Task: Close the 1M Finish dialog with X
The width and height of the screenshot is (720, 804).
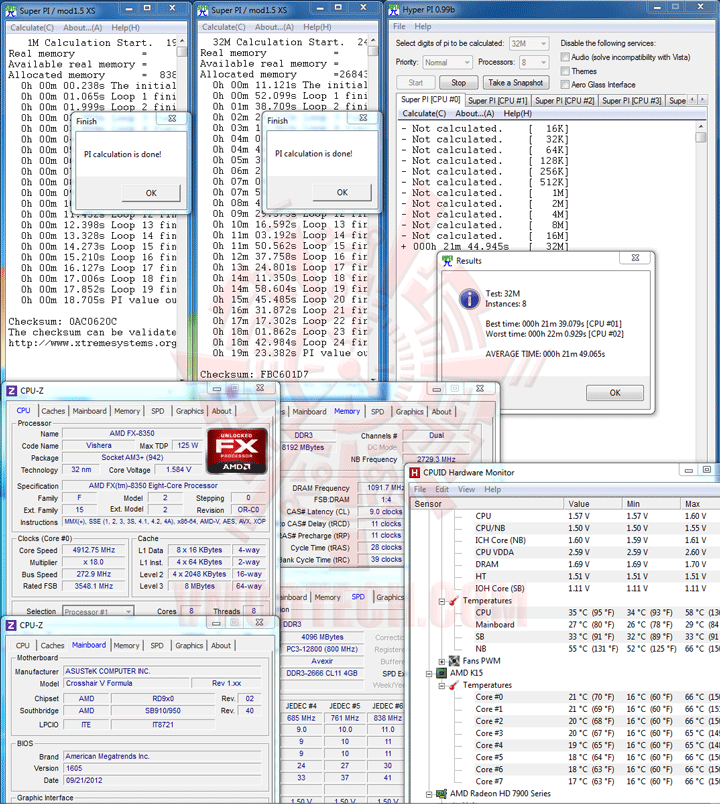Action: click(x=172, y=119)
